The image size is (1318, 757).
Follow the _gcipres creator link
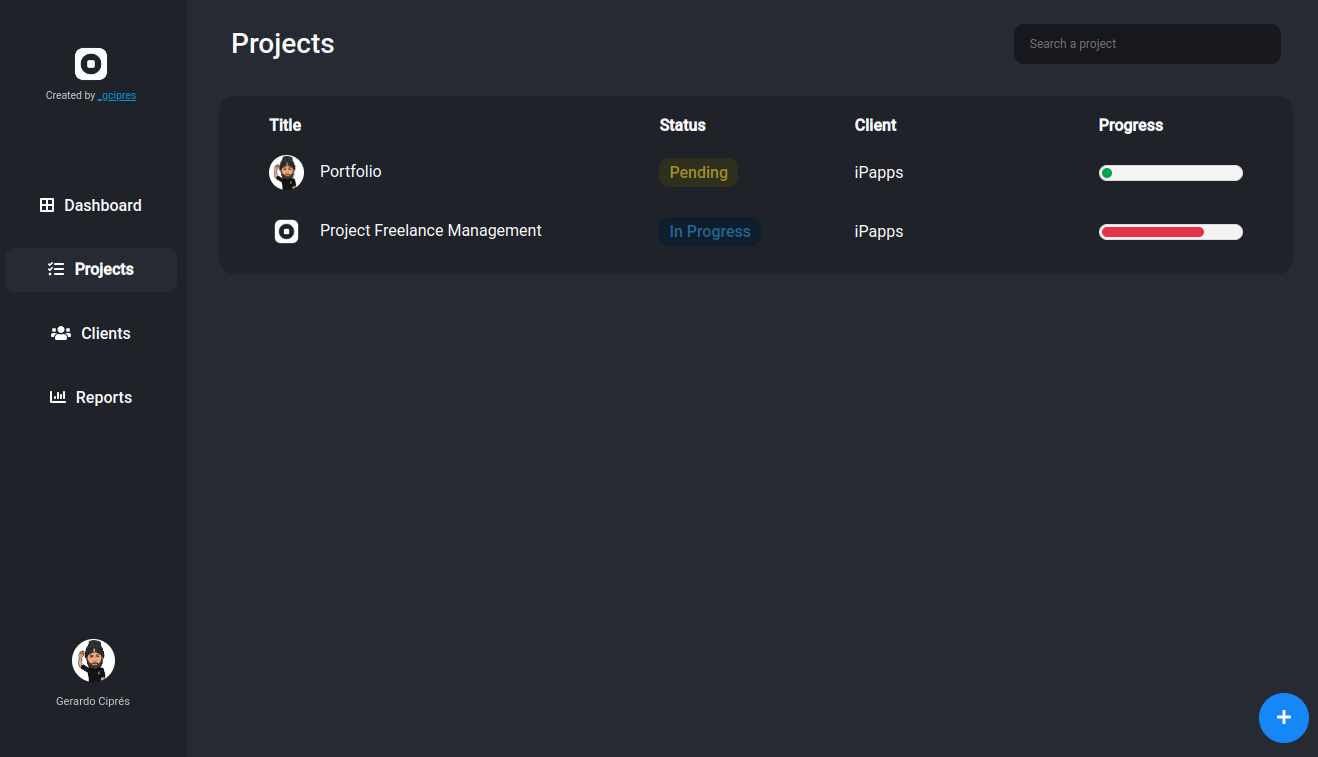[x=117, y=96]
